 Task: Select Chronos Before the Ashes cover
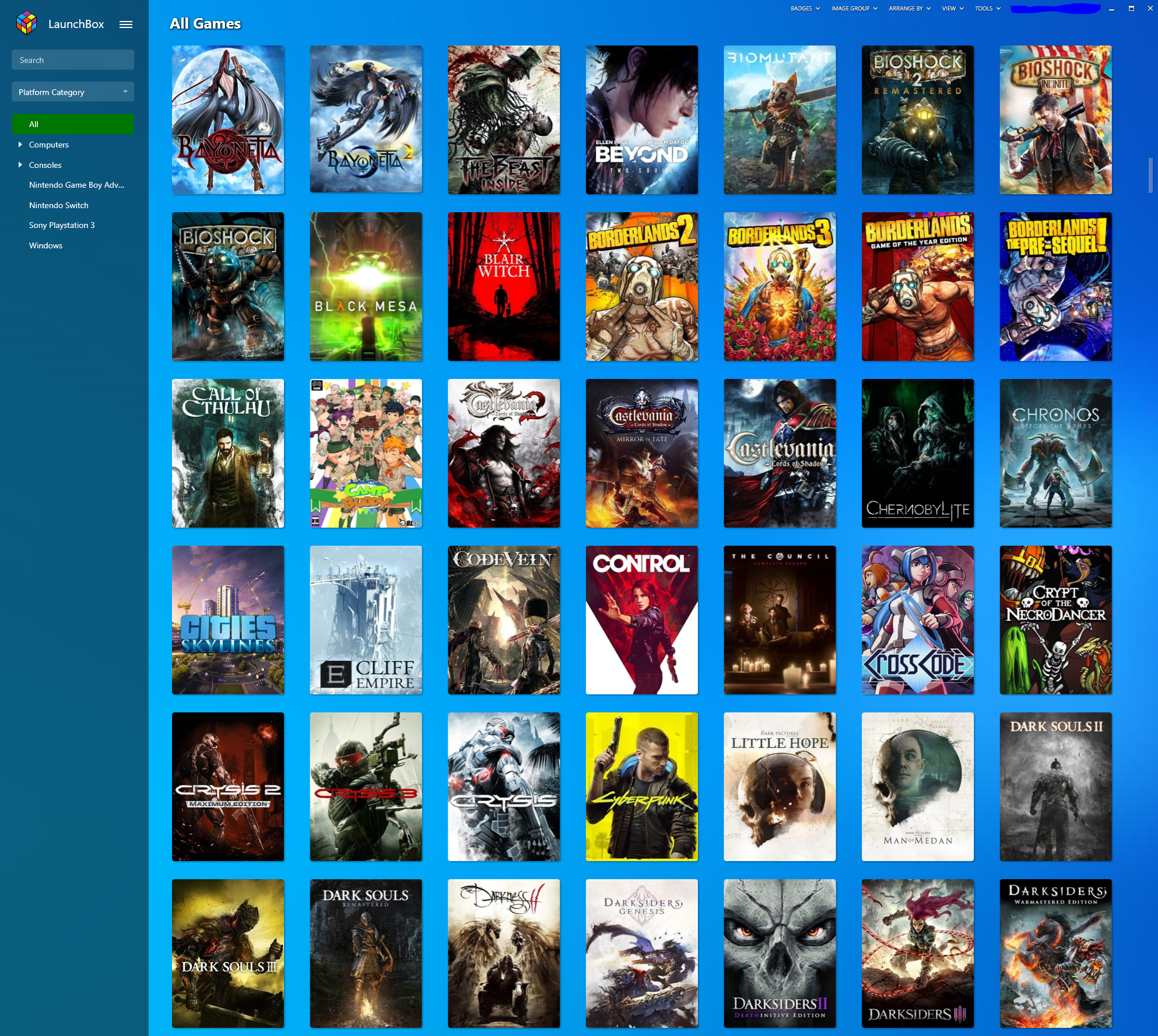1056,454
